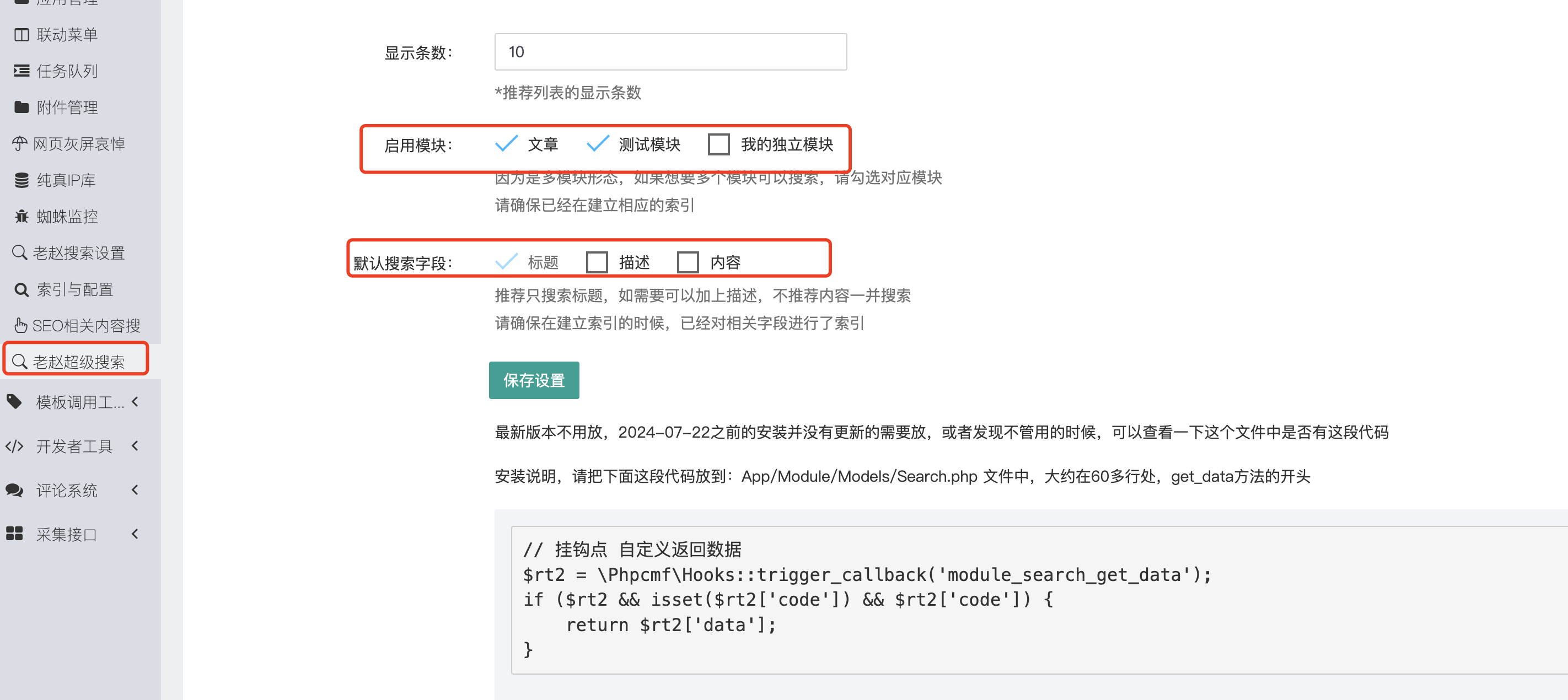Click inside the hook code snippet block
1568x700 pixels.
coord(1039,600)
